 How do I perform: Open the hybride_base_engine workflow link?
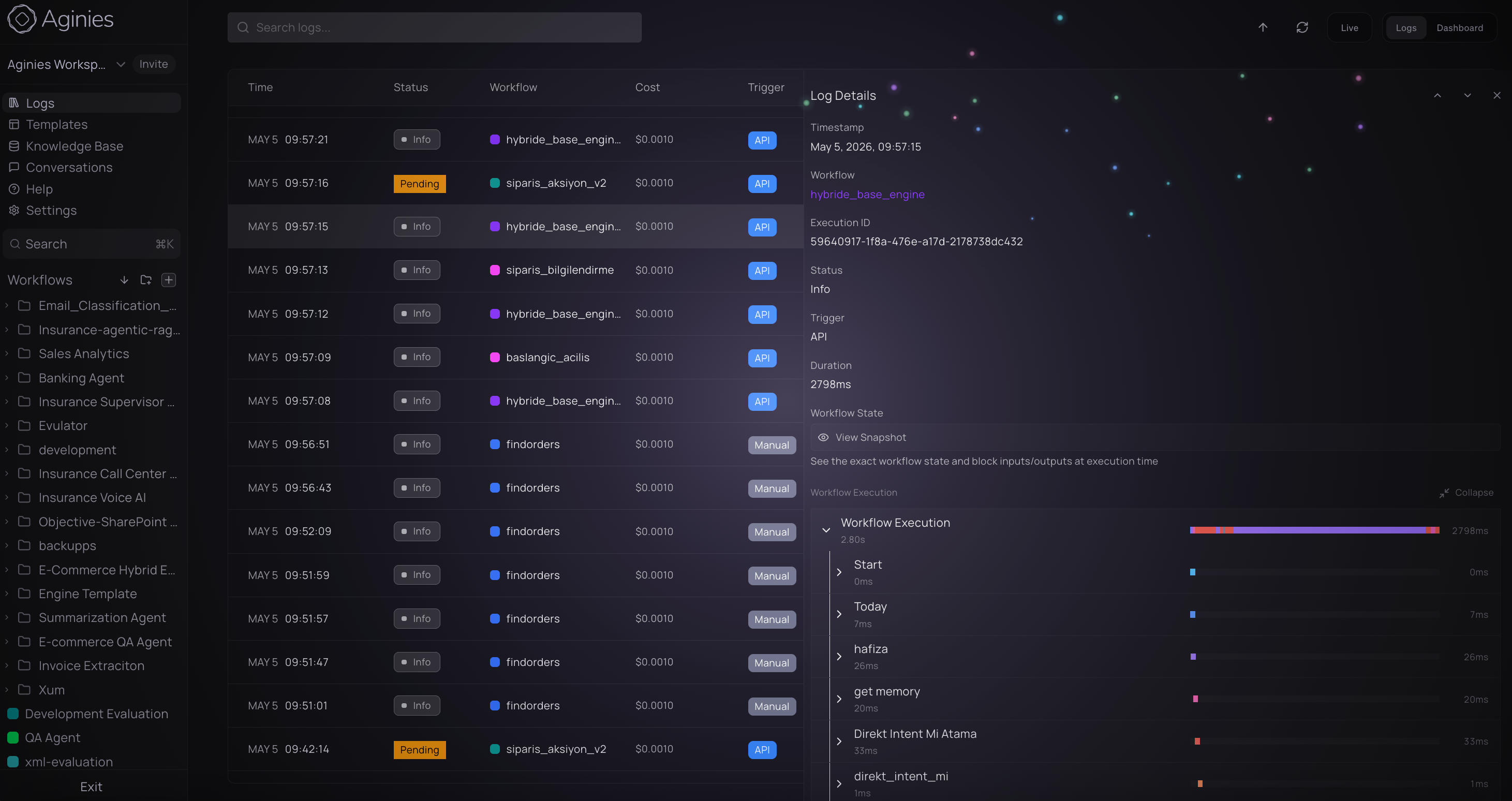(868, 194)
